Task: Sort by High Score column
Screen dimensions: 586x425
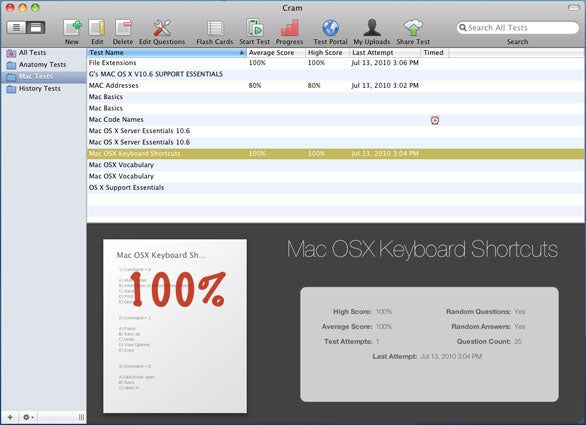Action: pyautogui.click(x=327, y=53)
